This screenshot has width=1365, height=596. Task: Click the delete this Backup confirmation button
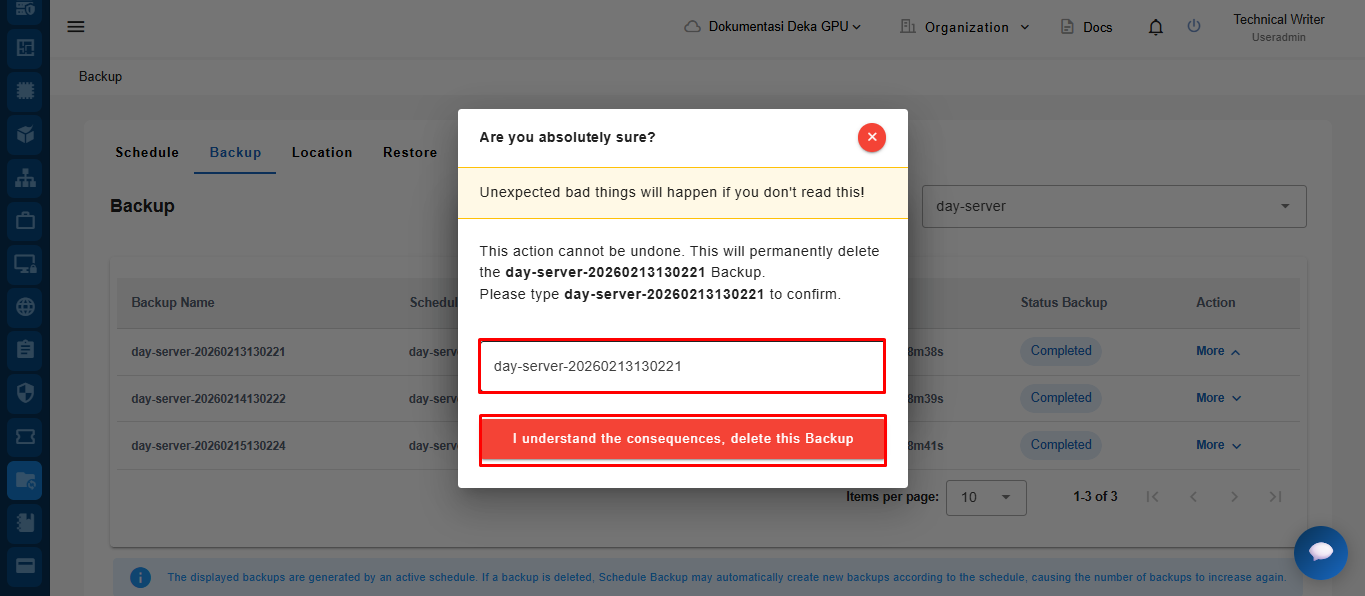tap(683, 439)
